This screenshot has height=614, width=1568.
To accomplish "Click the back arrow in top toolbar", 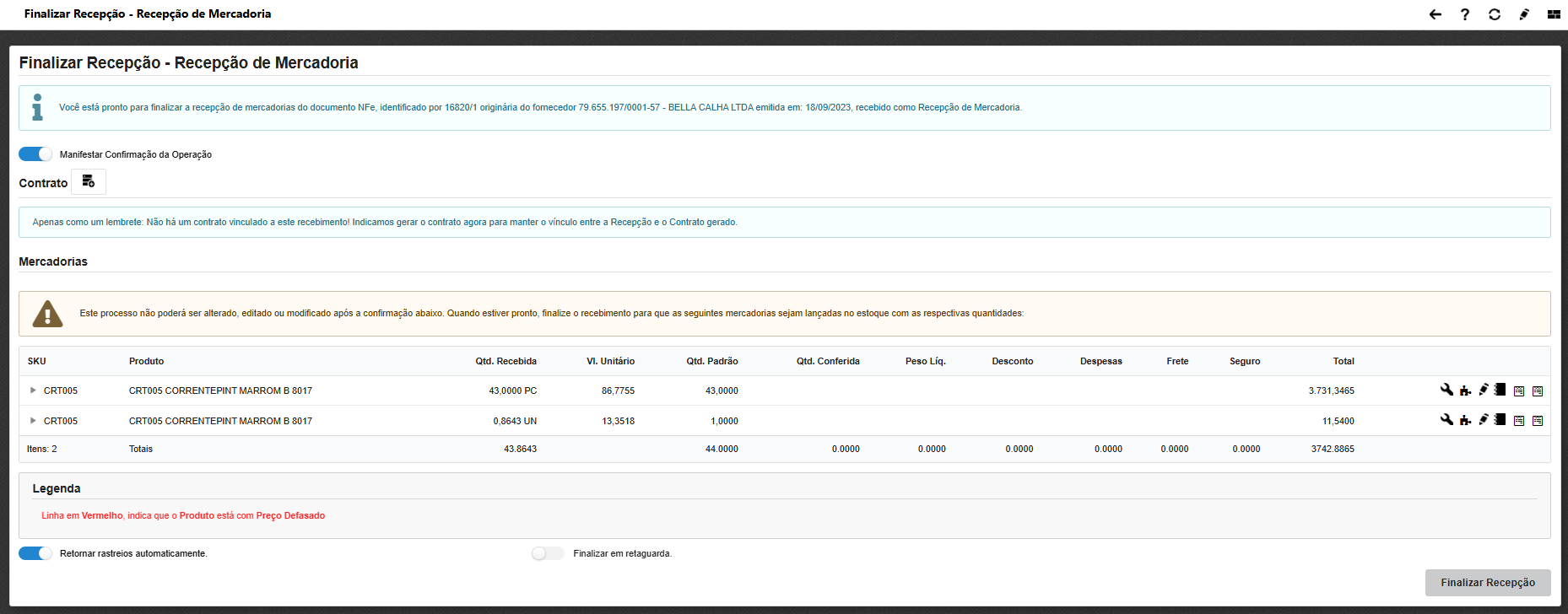I will pos(1435,14).
